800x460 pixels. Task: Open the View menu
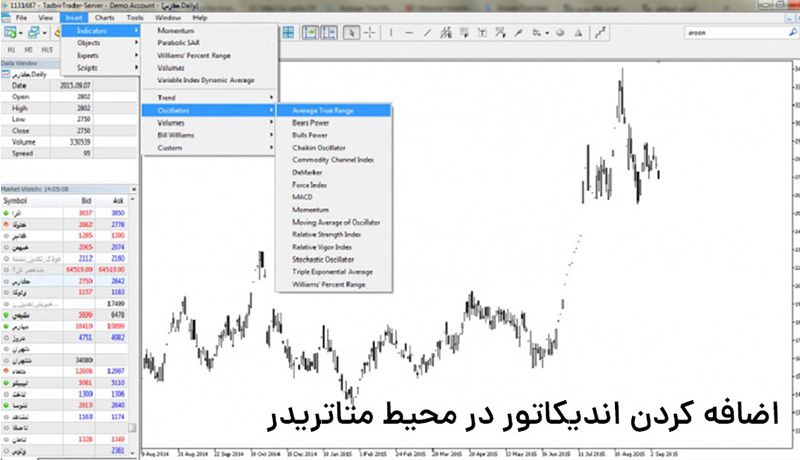tap(45, 17)
